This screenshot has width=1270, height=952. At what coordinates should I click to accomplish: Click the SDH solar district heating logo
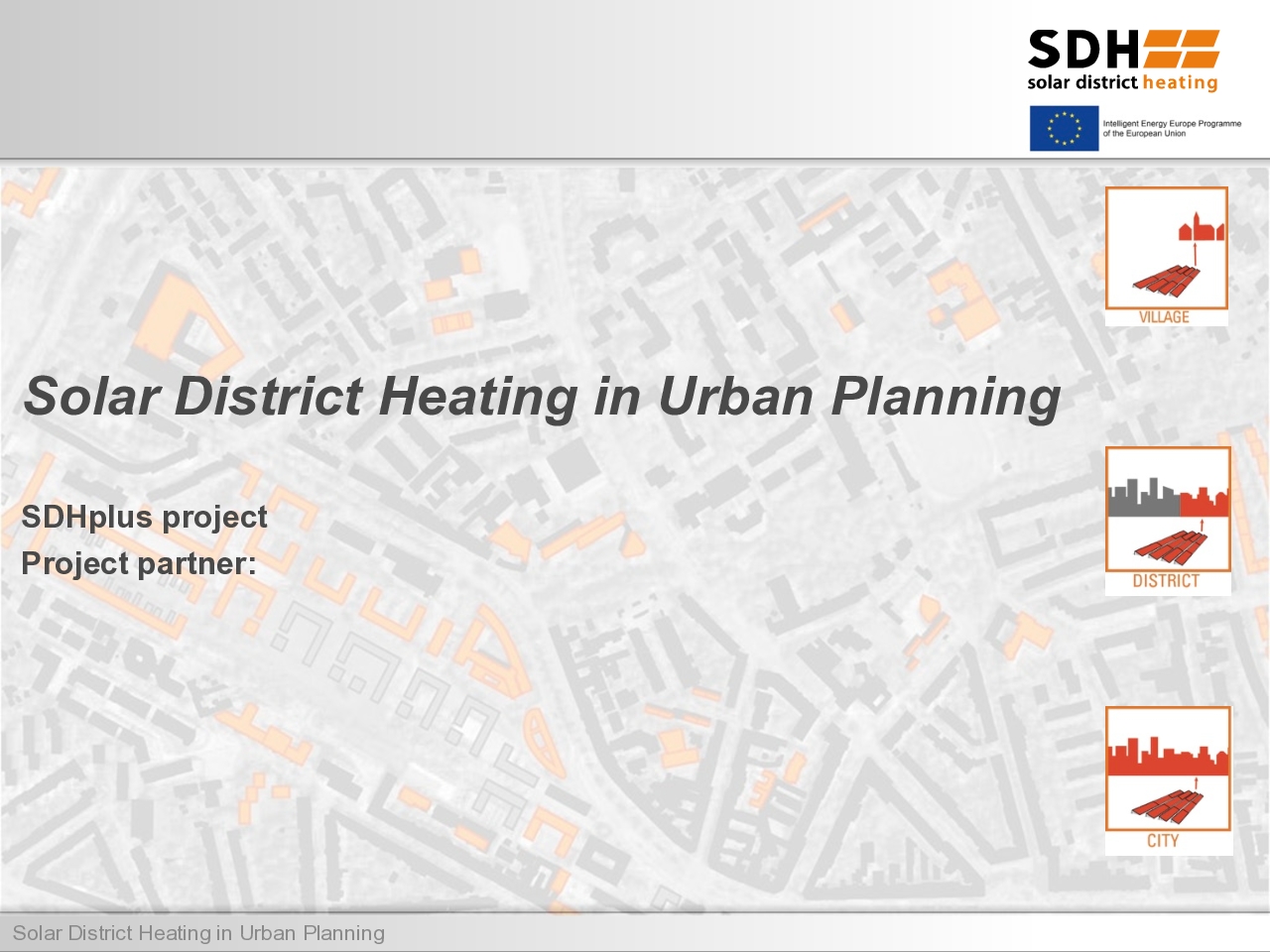tap(1123, 61)
